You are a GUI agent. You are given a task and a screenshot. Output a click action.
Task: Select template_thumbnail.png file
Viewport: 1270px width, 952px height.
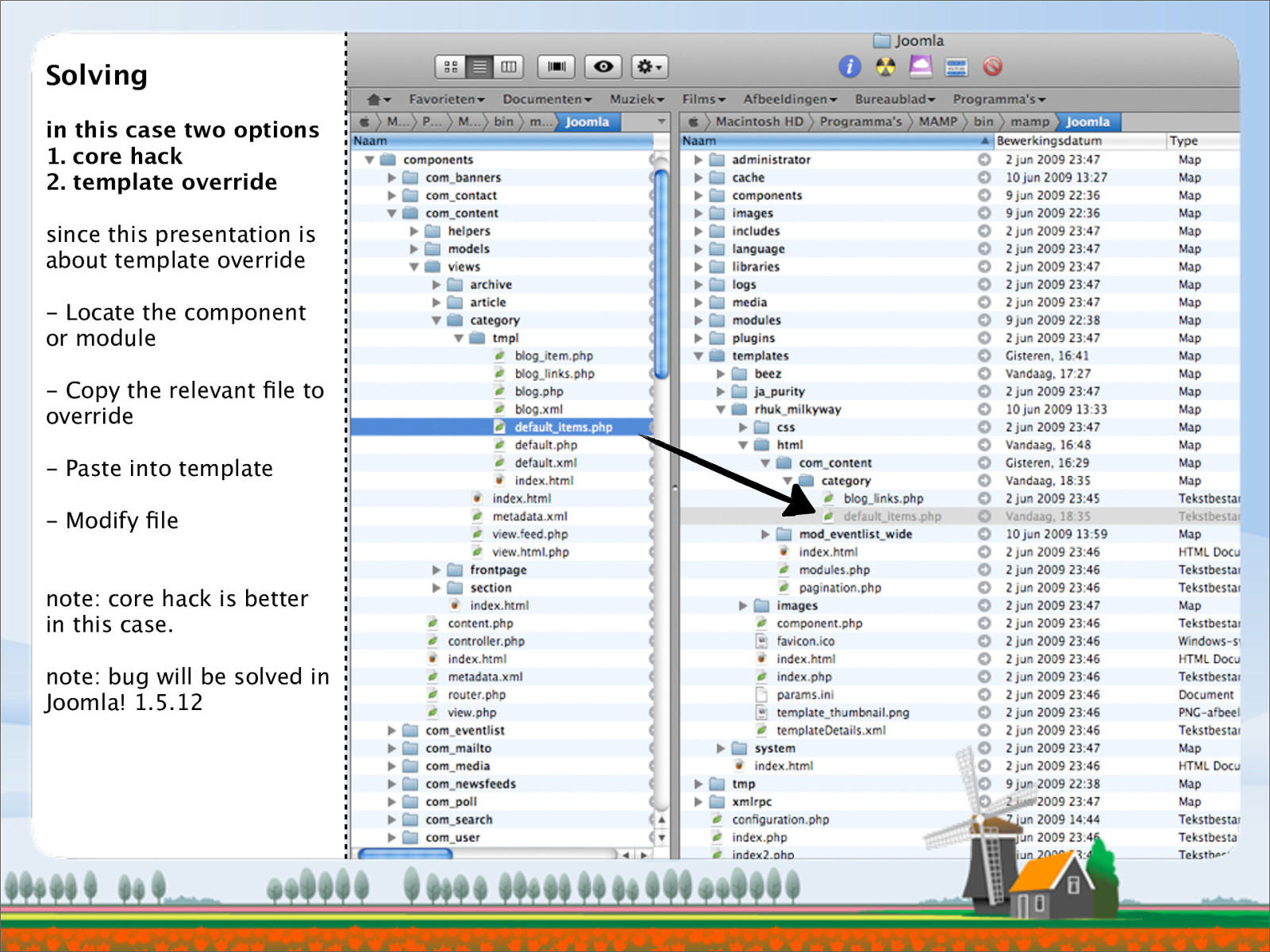(x=843, y=712)
